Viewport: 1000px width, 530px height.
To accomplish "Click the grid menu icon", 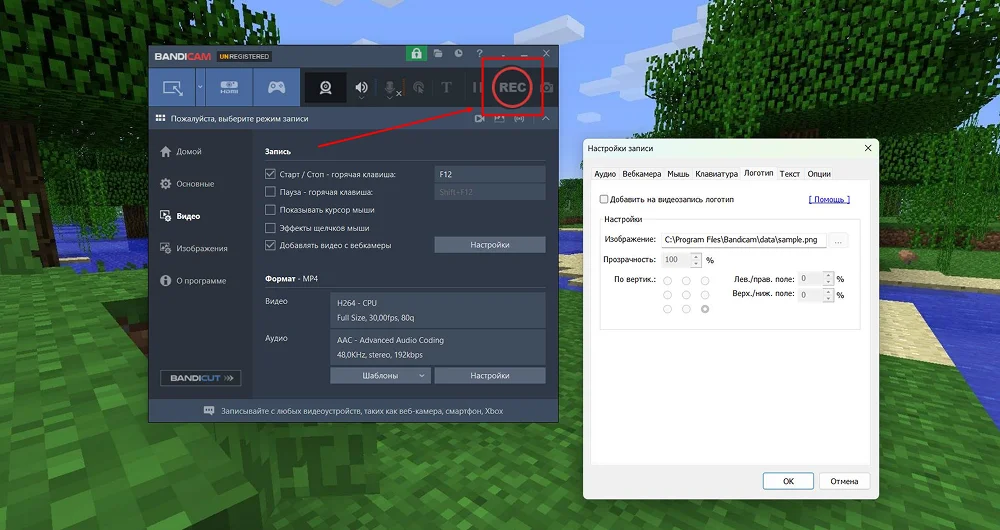I will click(x=161, y=119).
